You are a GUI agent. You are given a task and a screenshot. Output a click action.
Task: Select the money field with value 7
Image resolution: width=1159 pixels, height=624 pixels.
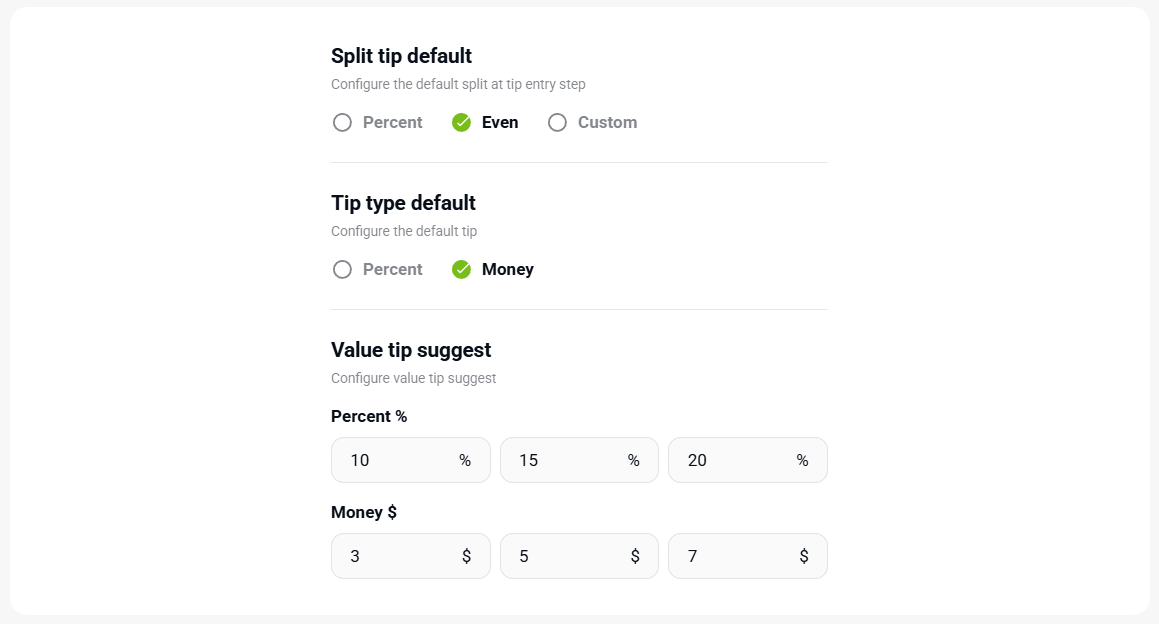point(733,556)
